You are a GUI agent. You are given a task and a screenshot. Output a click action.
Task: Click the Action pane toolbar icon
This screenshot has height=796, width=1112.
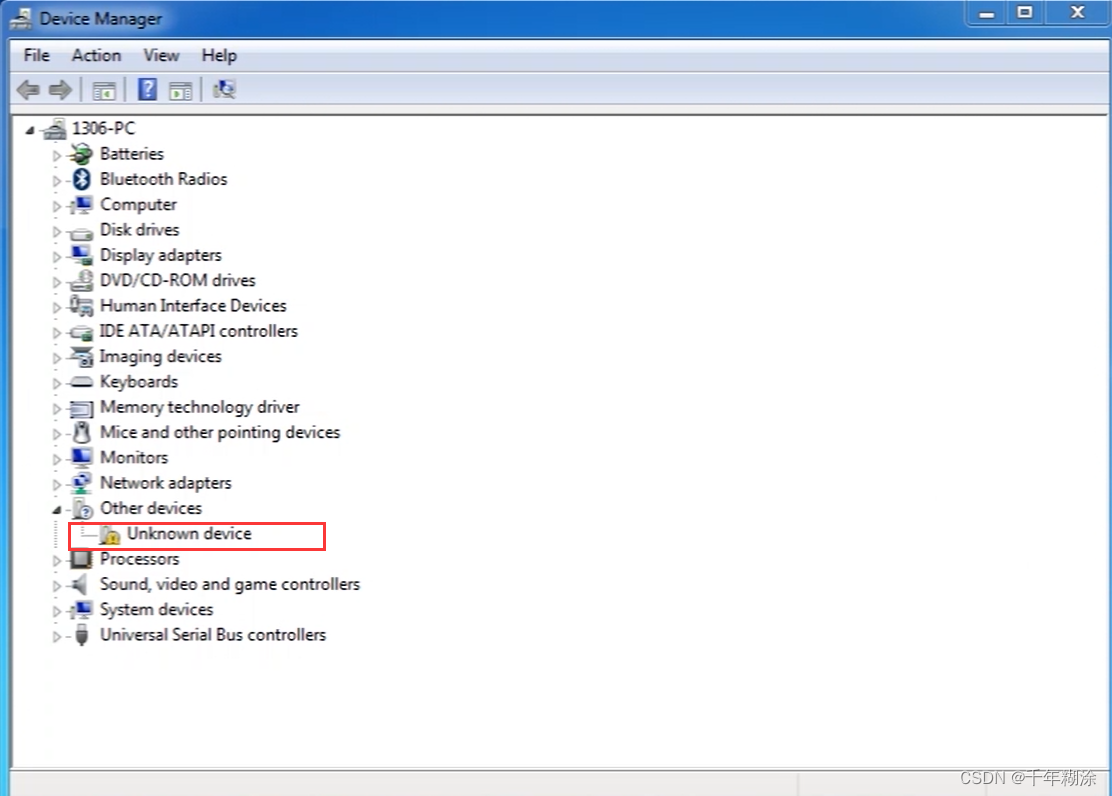tap(180, 90)
